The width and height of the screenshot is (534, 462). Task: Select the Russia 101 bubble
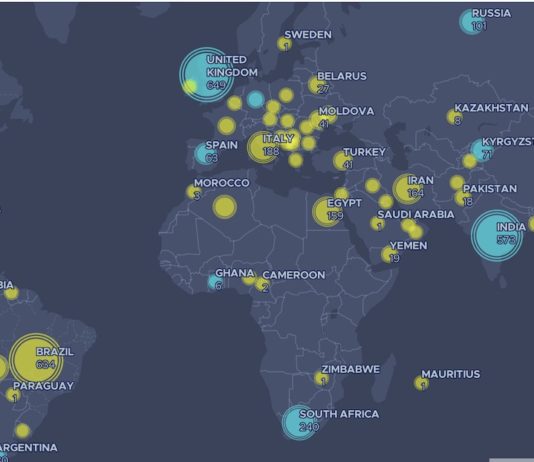click(x=472, y=21)
